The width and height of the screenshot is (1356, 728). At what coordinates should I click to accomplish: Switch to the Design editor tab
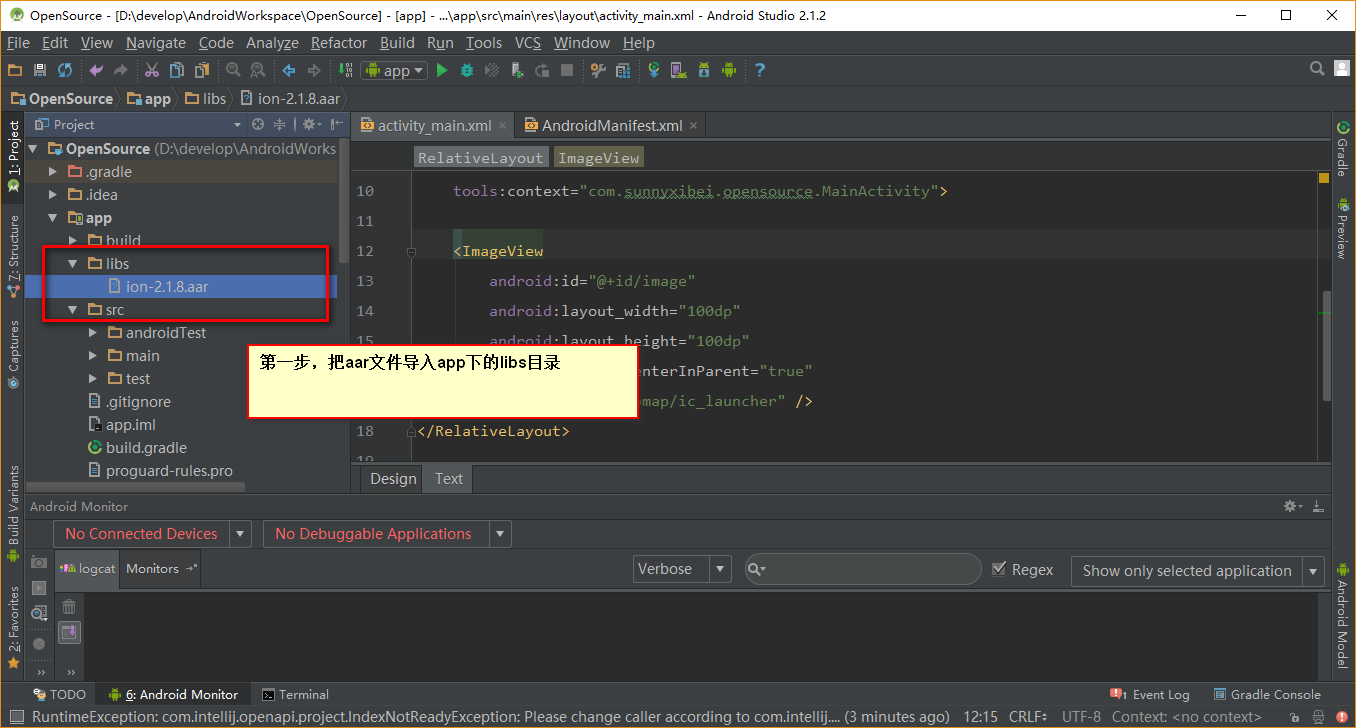(393, 479)
